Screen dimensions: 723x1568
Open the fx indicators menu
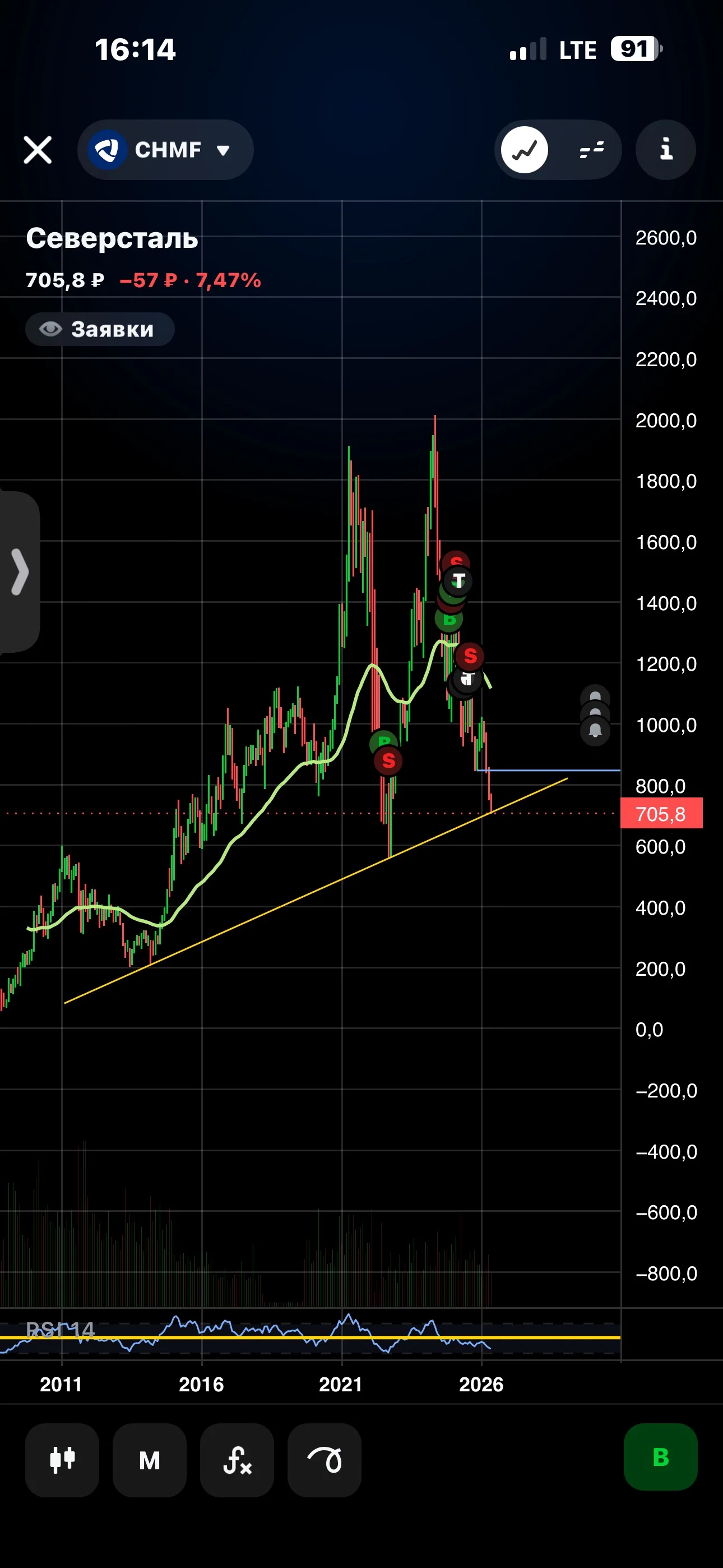pyautogui.click(x=237, y=1460)
